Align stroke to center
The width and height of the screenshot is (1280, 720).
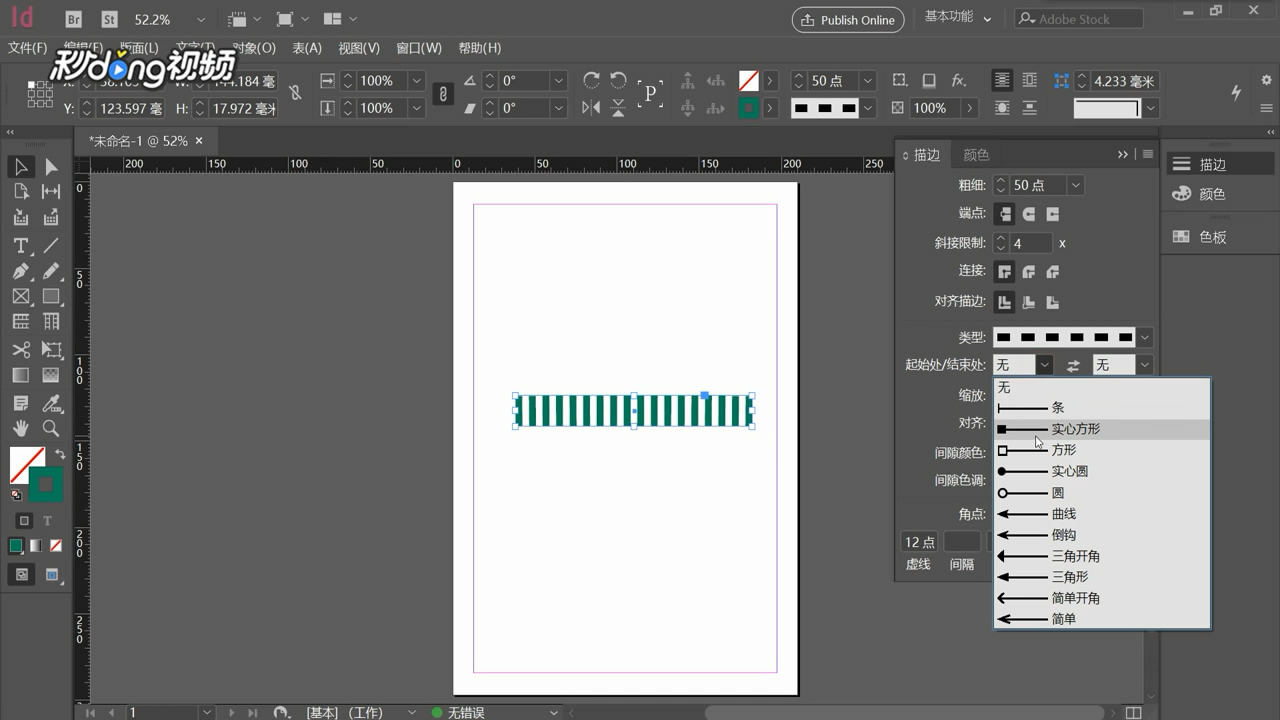tap(1004, 302)
